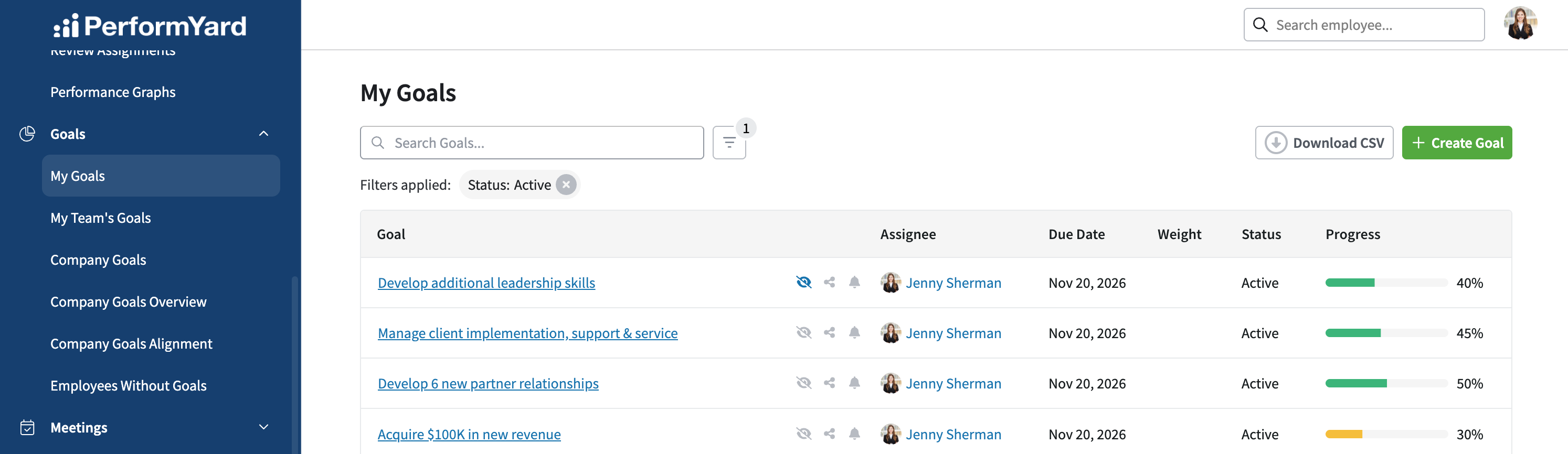
Task: Click share icon for leadership skills goal
Action: tap(829, 282)
